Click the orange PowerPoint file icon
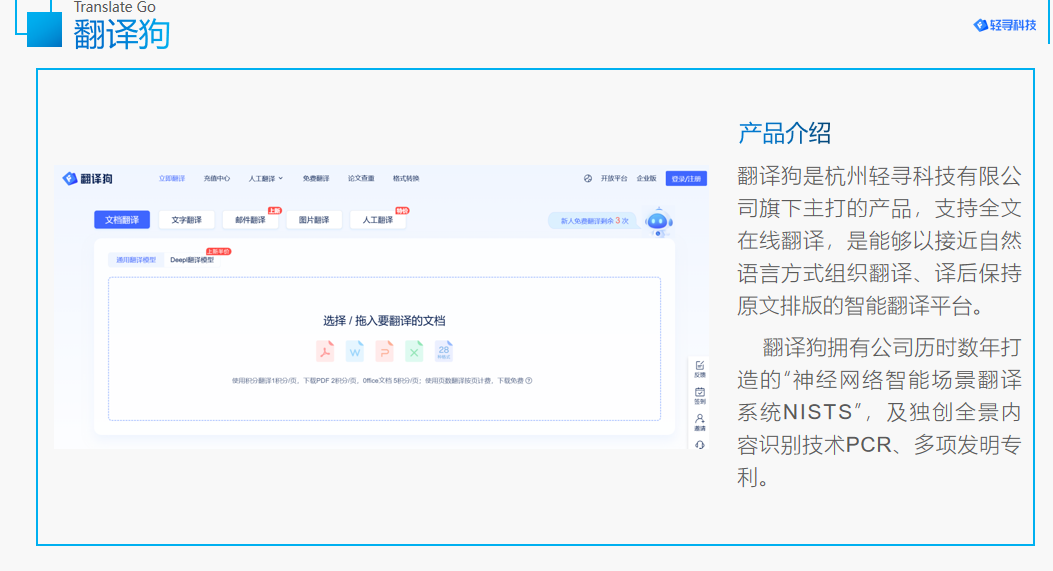The width and height of the screenshot is (1053, 571). pyautogui.click(x=384, y=351)
